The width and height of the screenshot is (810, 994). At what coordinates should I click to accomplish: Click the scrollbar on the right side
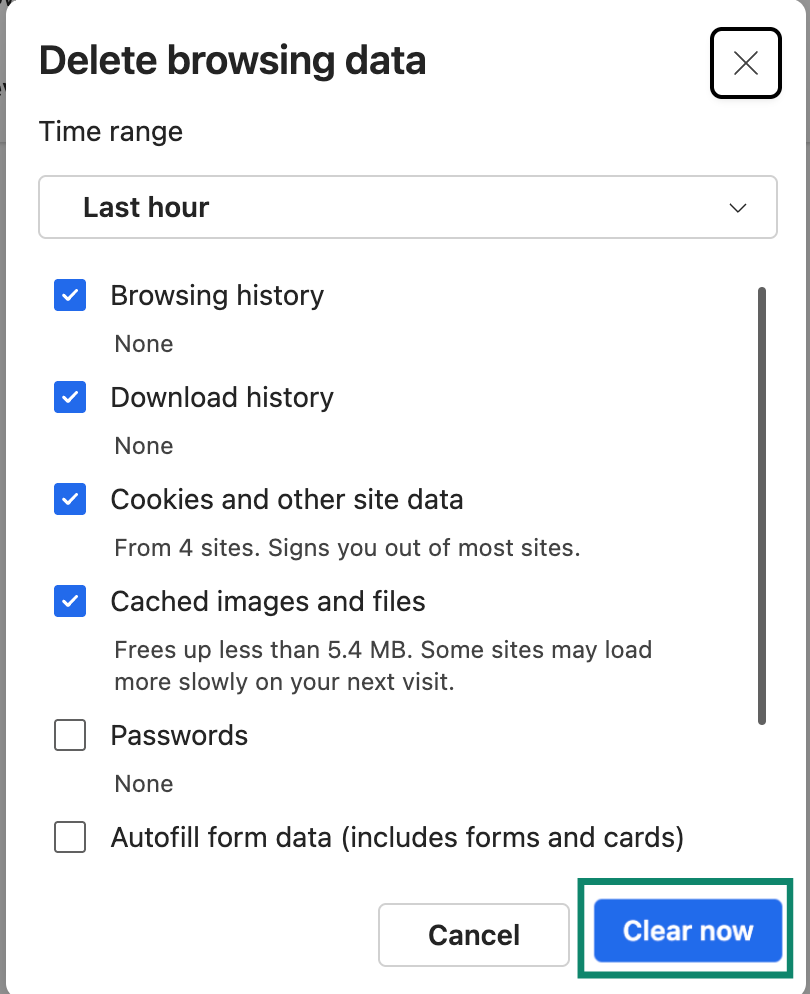tap(761, 500)
